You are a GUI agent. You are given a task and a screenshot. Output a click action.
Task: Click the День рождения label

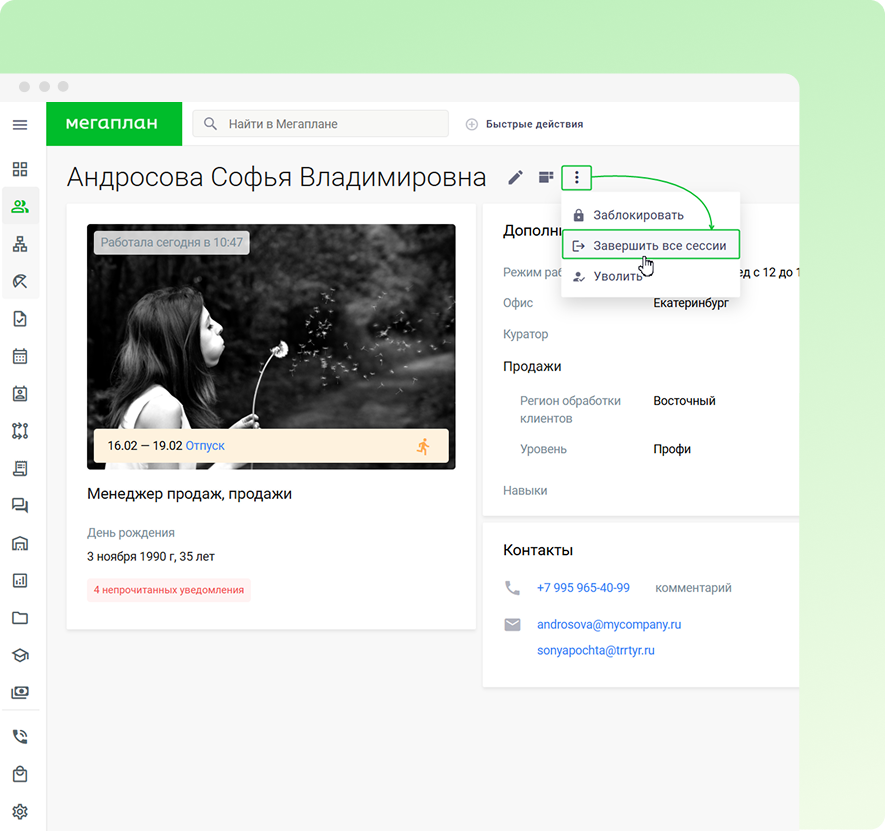pos(130,532)
